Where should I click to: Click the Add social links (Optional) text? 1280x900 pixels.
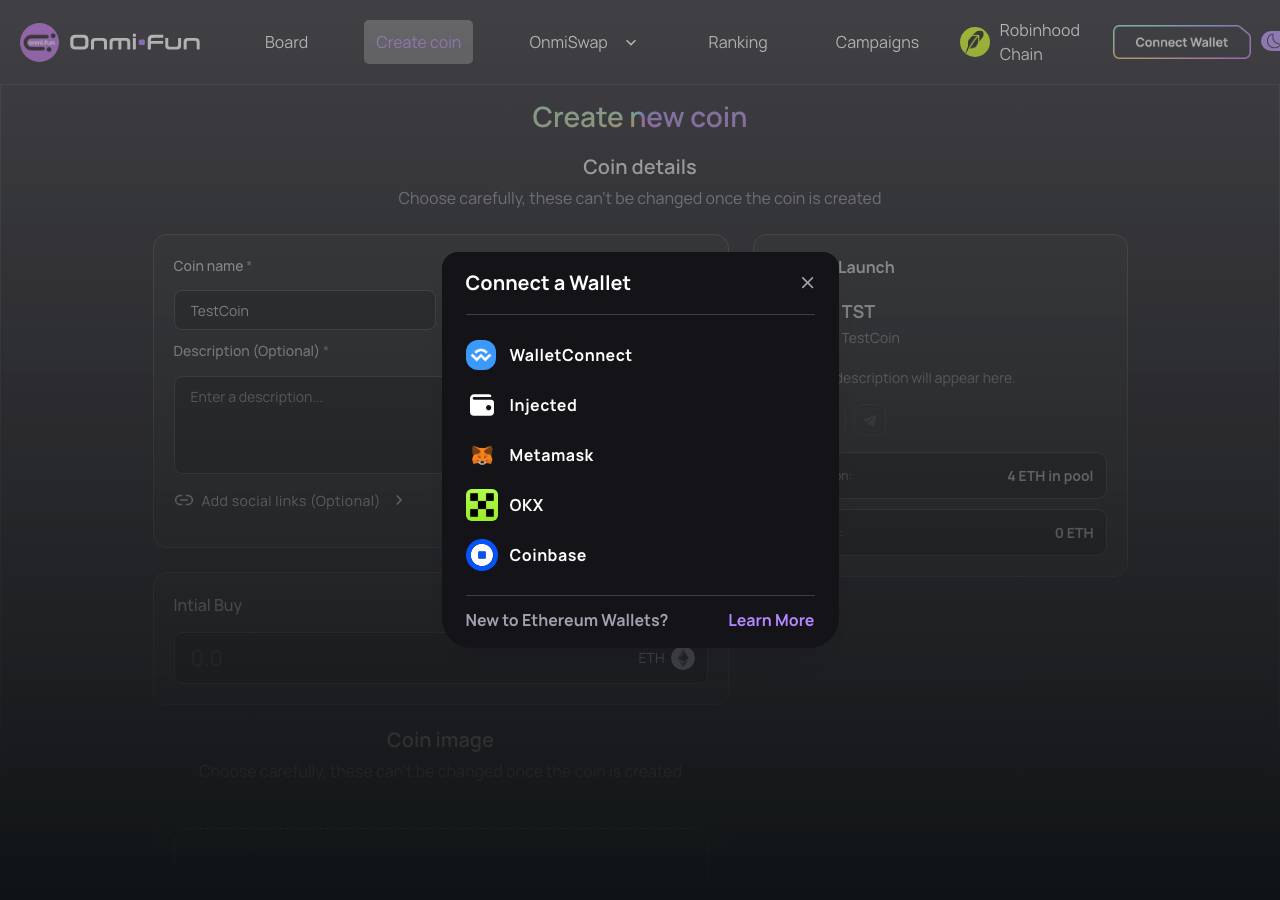pyautogui.click(x=290, y=500)
